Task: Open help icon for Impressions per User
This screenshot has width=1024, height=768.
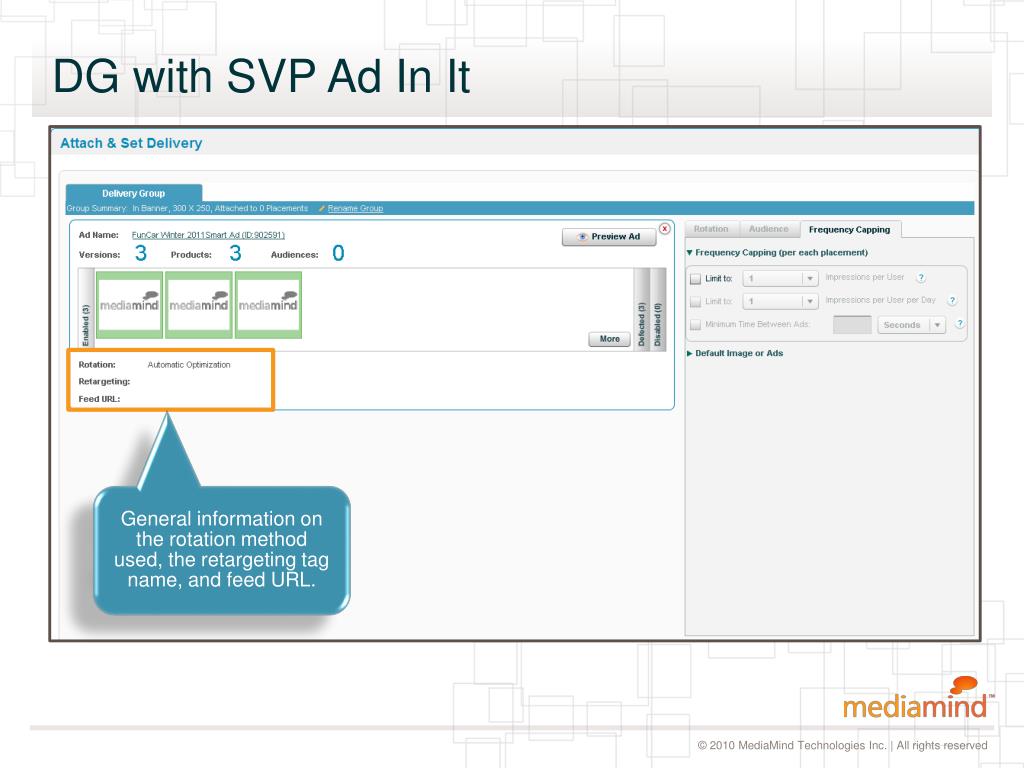Action: click(921, 278)
